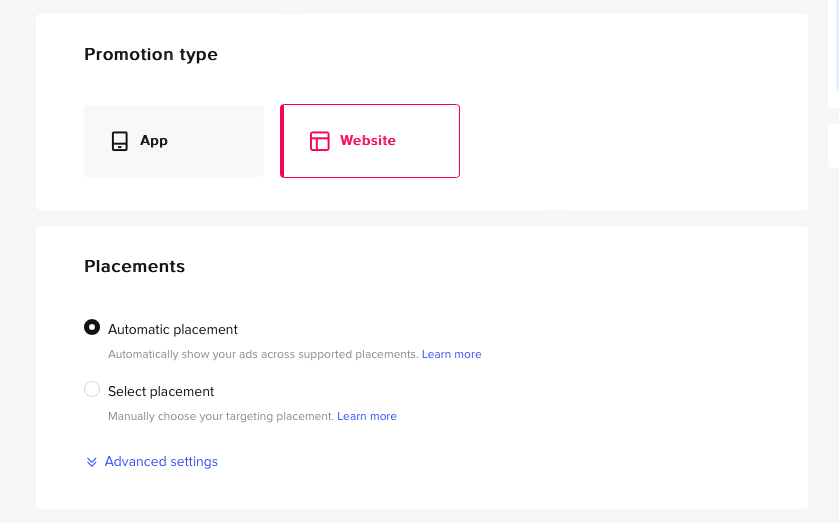The image size is (839, 523).
Task: Click the partially visible top-right side panel
Action: click(834, 50)
